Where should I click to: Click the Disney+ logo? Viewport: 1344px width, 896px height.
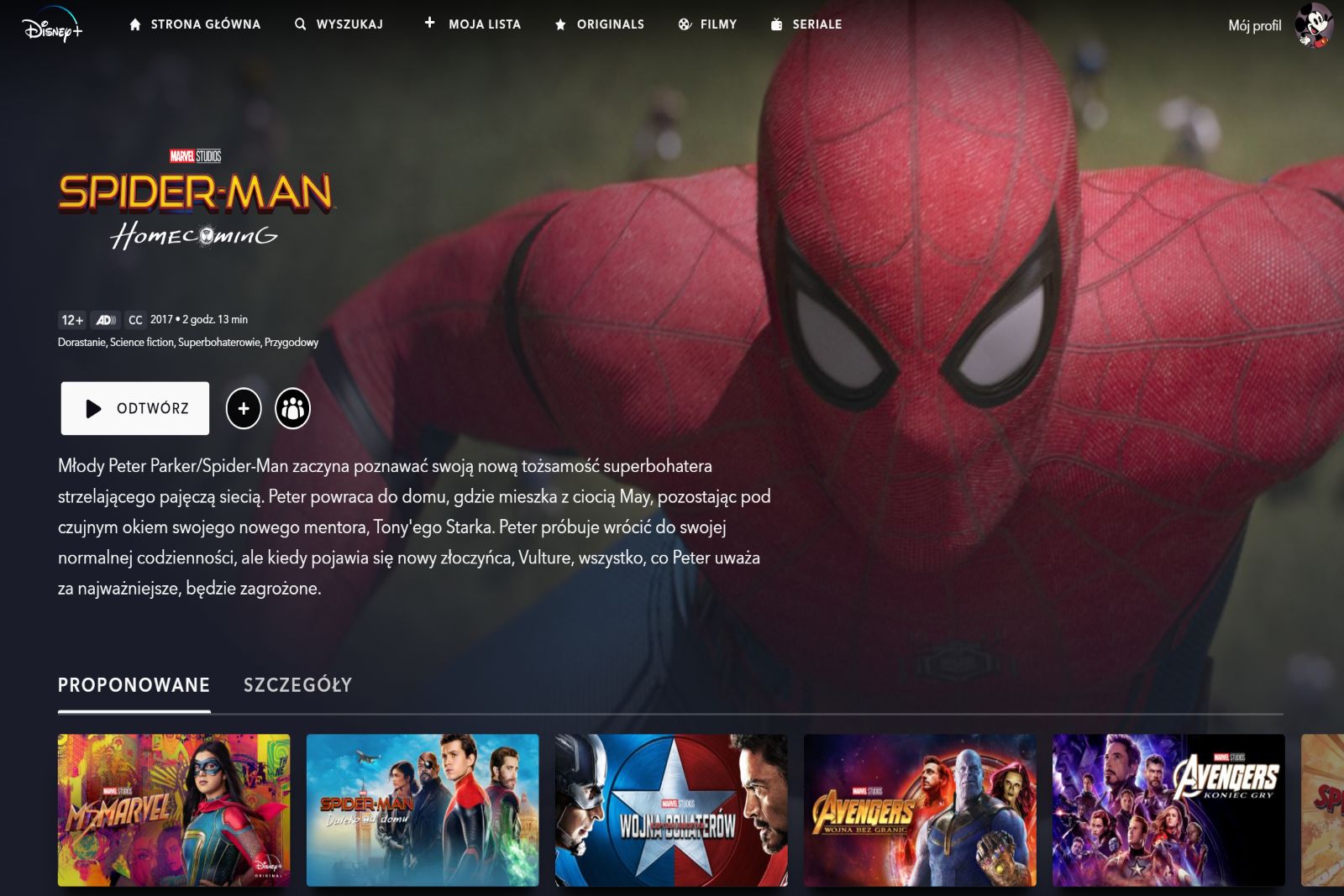click(x=52, y=25)
